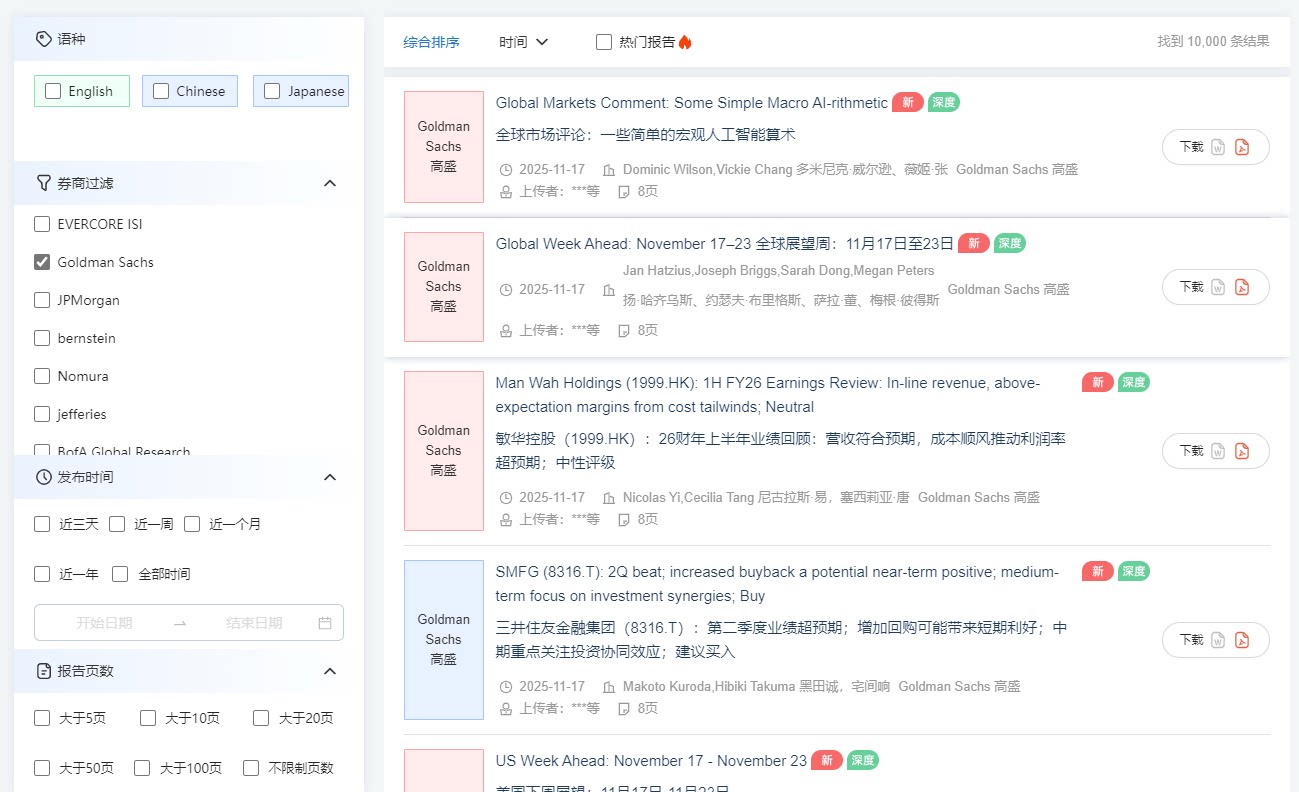This screenshot has height=792, width=1299.
Task: Enable the 热门报告 checkbox
Action: [x=604, y=42]
